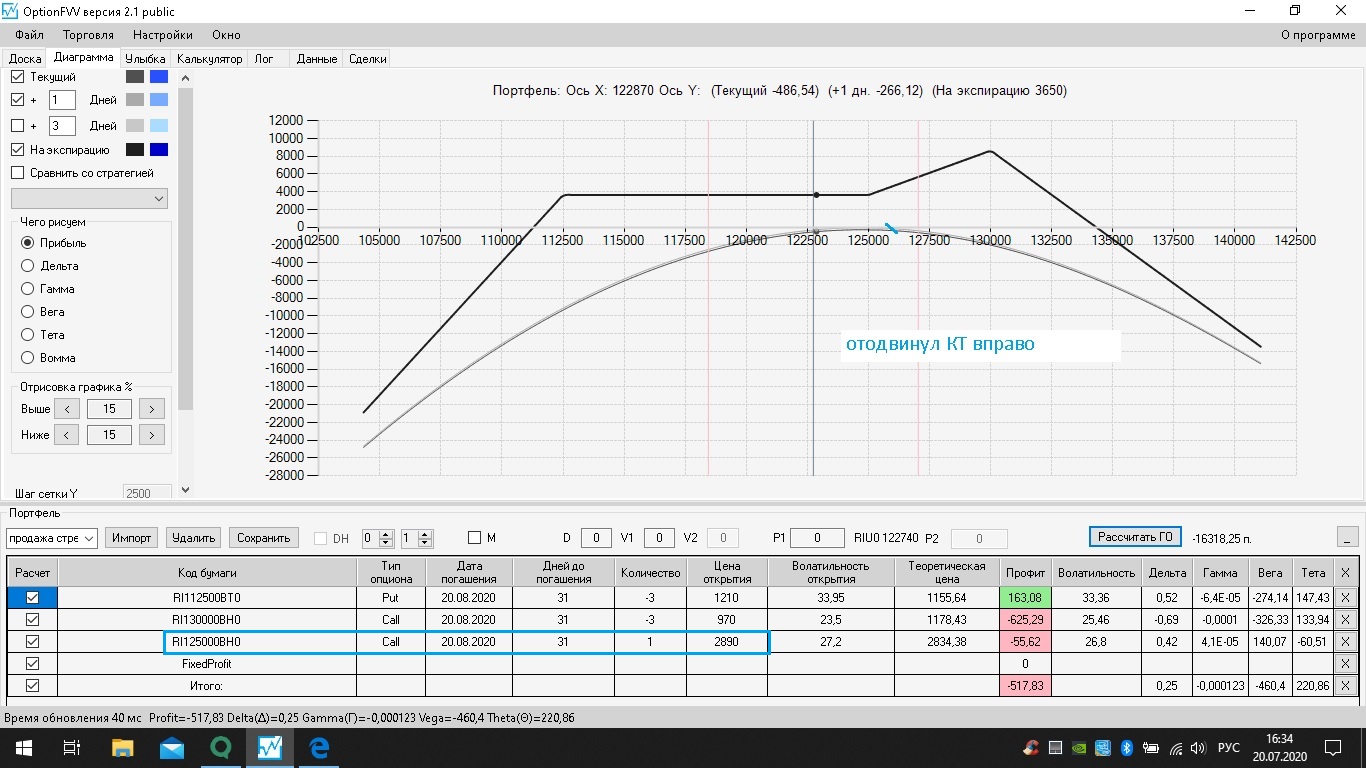Open Task View on the taskbar

(x=72, y=748)
